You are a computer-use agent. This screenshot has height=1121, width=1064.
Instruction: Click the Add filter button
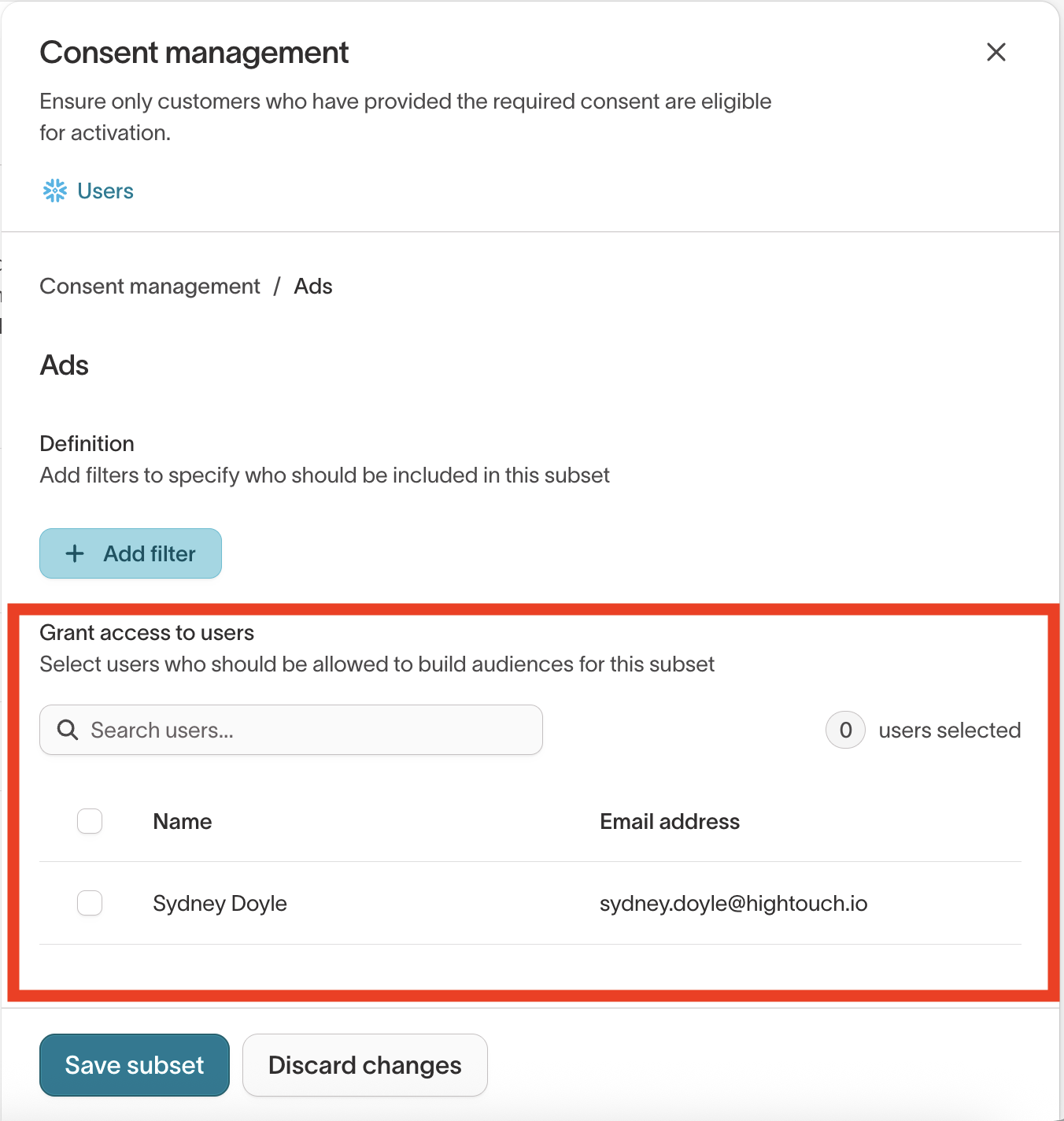[131, 553]
